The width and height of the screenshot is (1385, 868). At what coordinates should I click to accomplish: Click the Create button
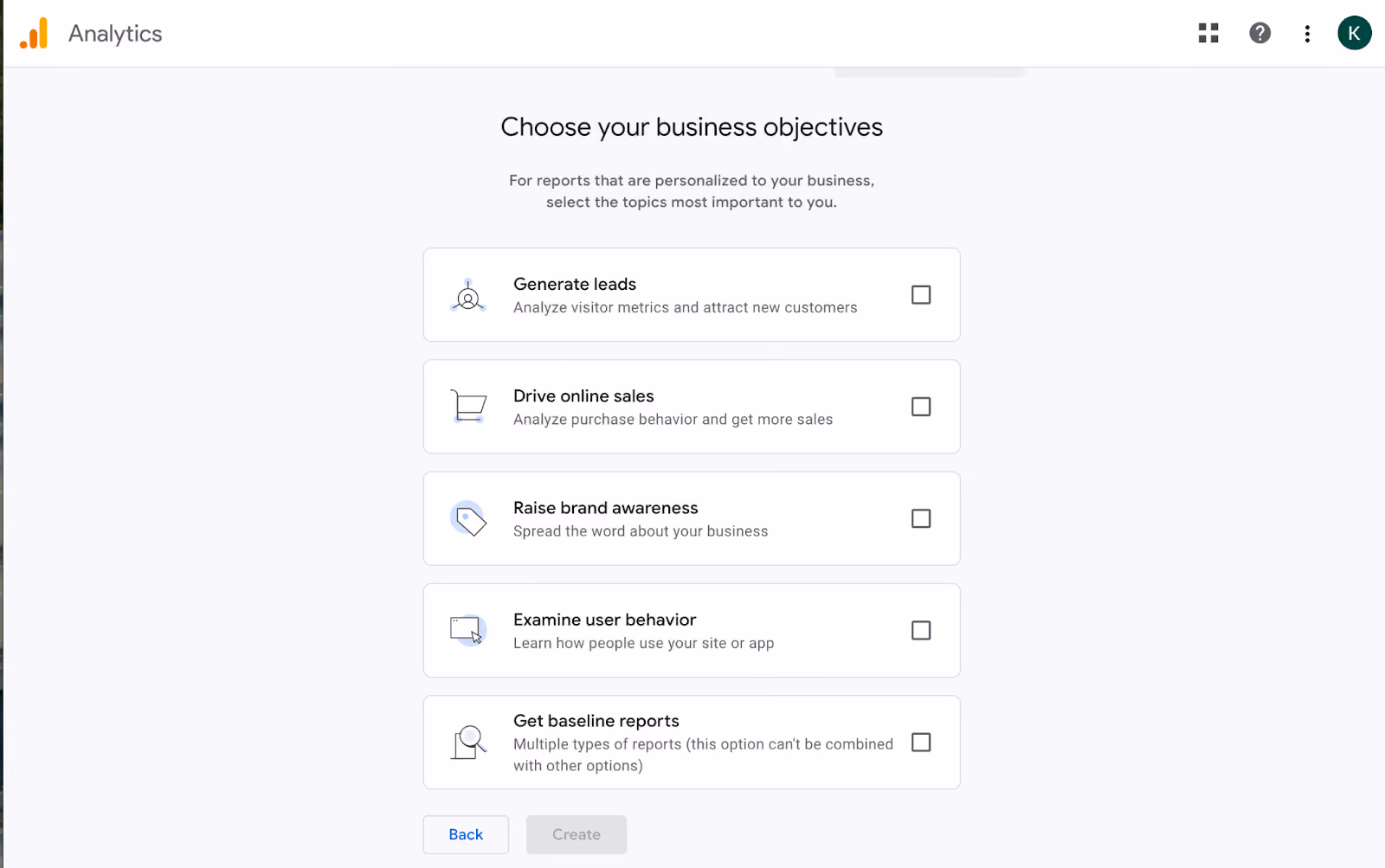(577, 834)
